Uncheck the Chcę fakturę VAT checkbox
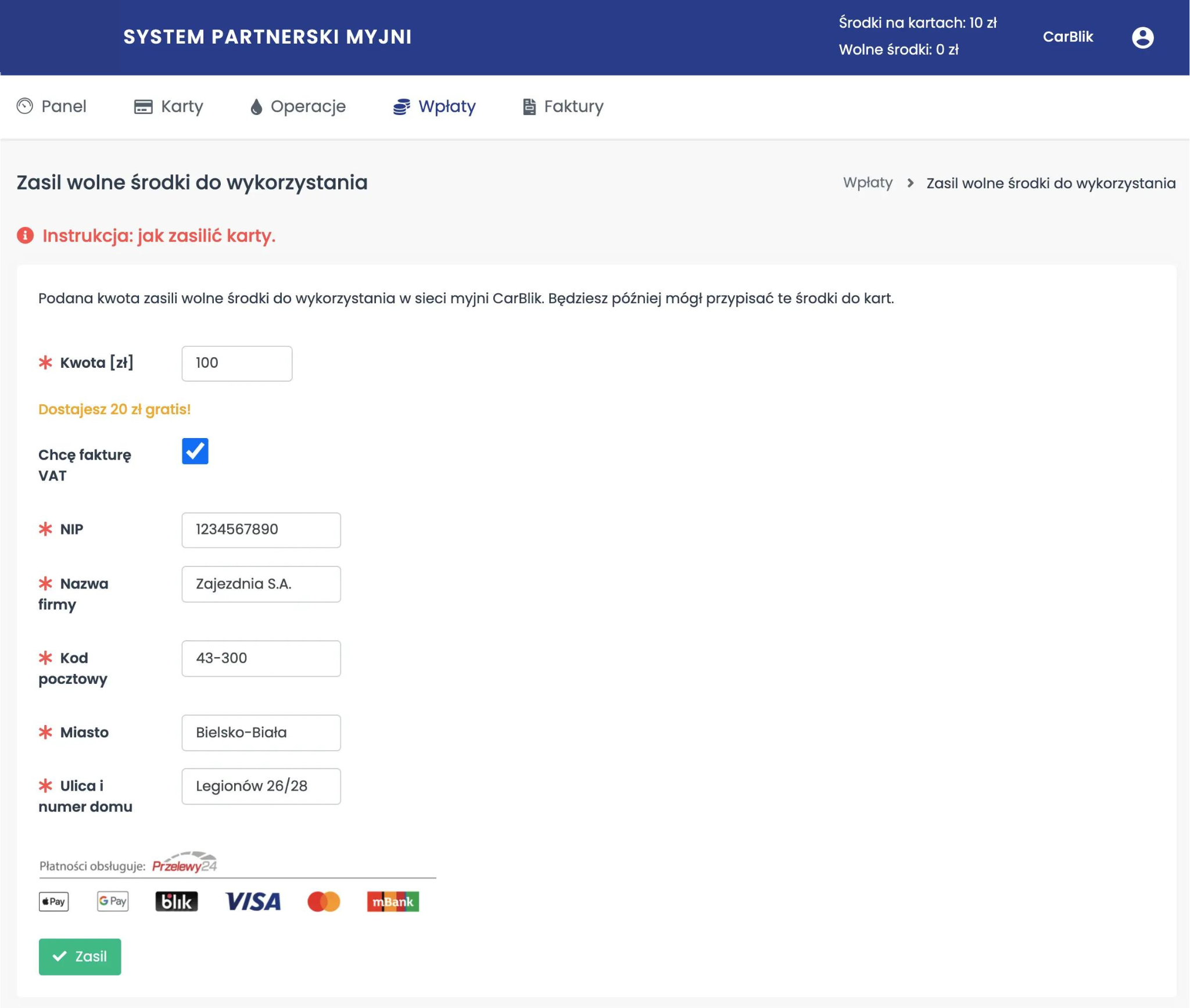This screenshot has height=1008, width=1190. [x=195, y=451]
